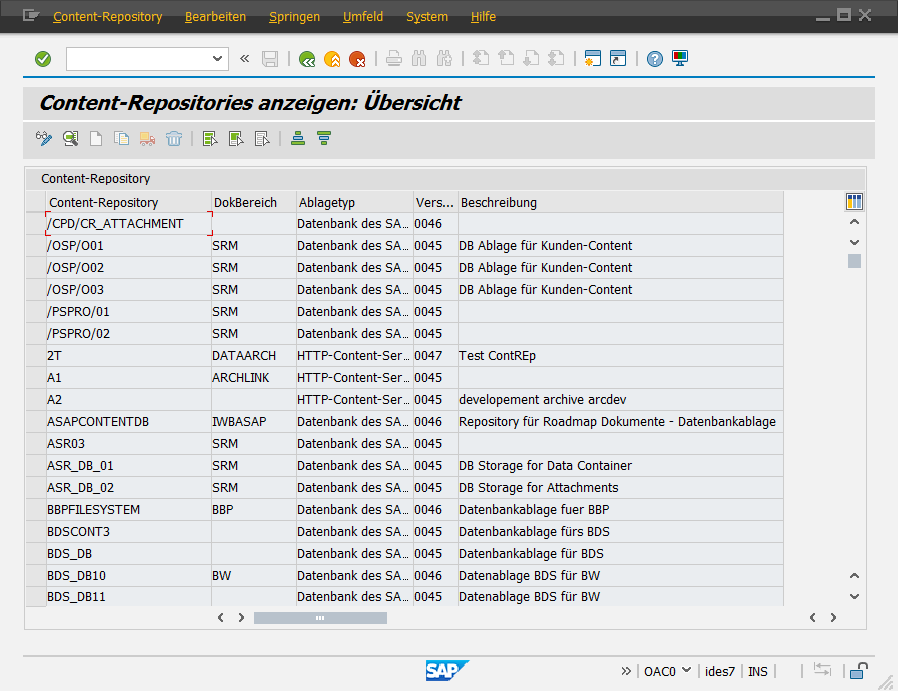Click the yellow Exit icon

coord(332,59)
